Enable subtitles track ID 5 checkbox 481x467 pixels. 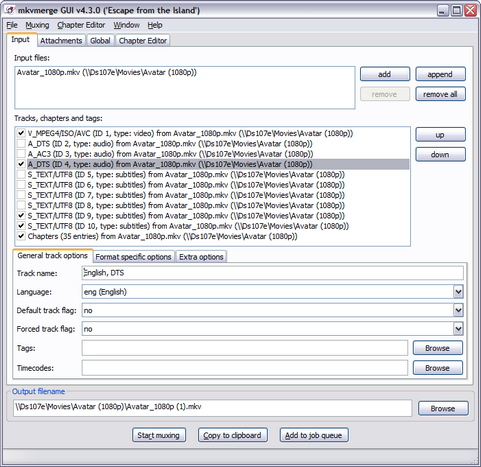click(21, 174)
